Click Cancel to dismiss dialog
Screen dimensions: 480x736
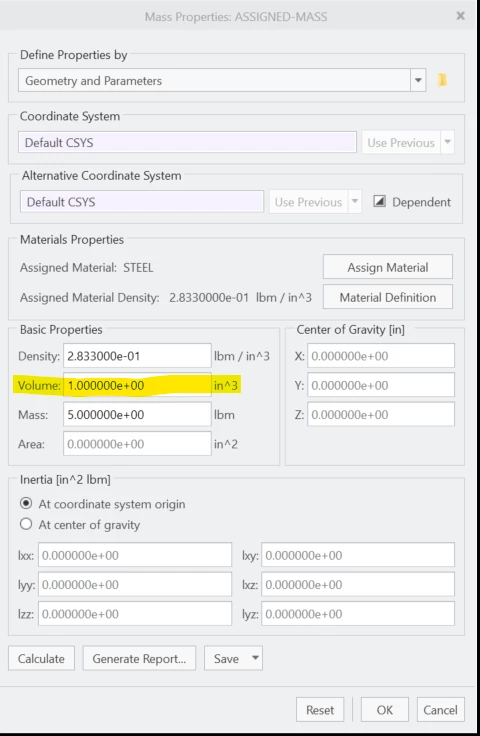440,710
